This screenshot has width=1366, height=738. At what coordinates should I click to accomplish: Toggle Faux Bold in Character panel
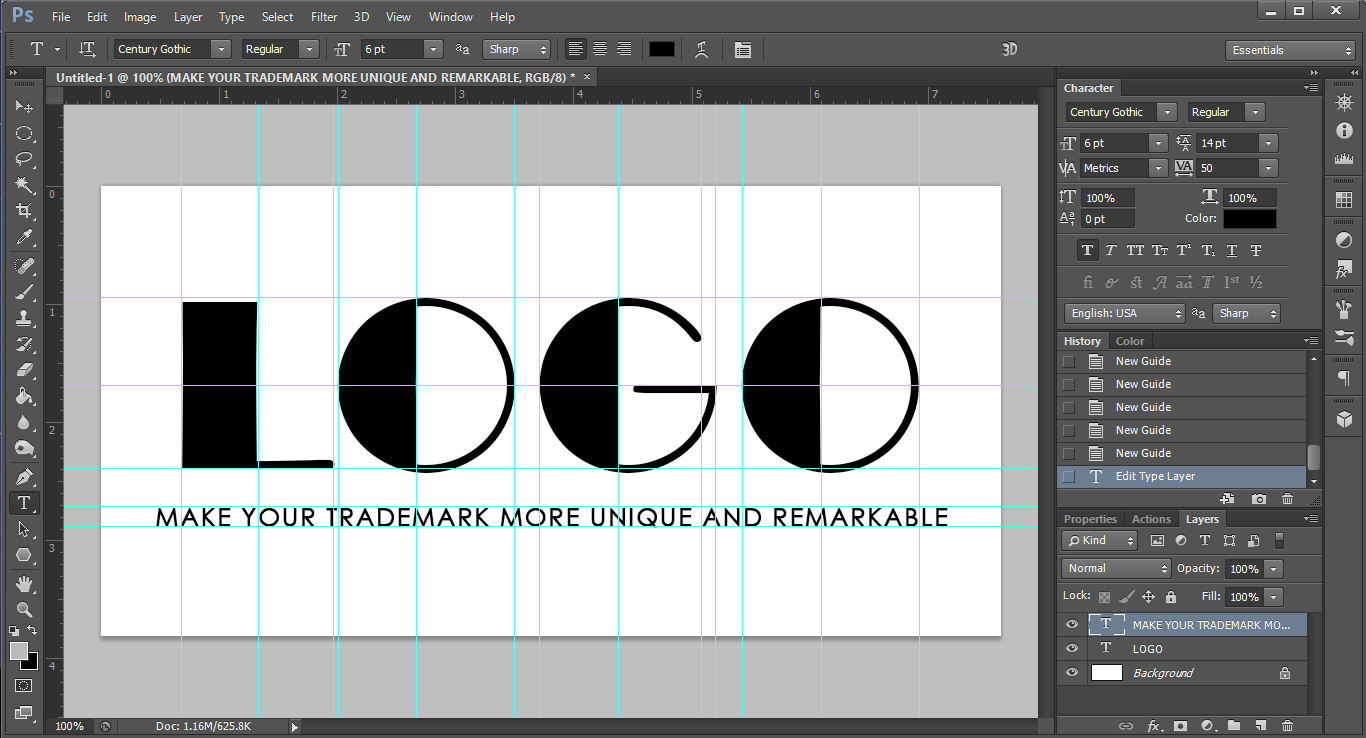click(x=1087, y=251)
